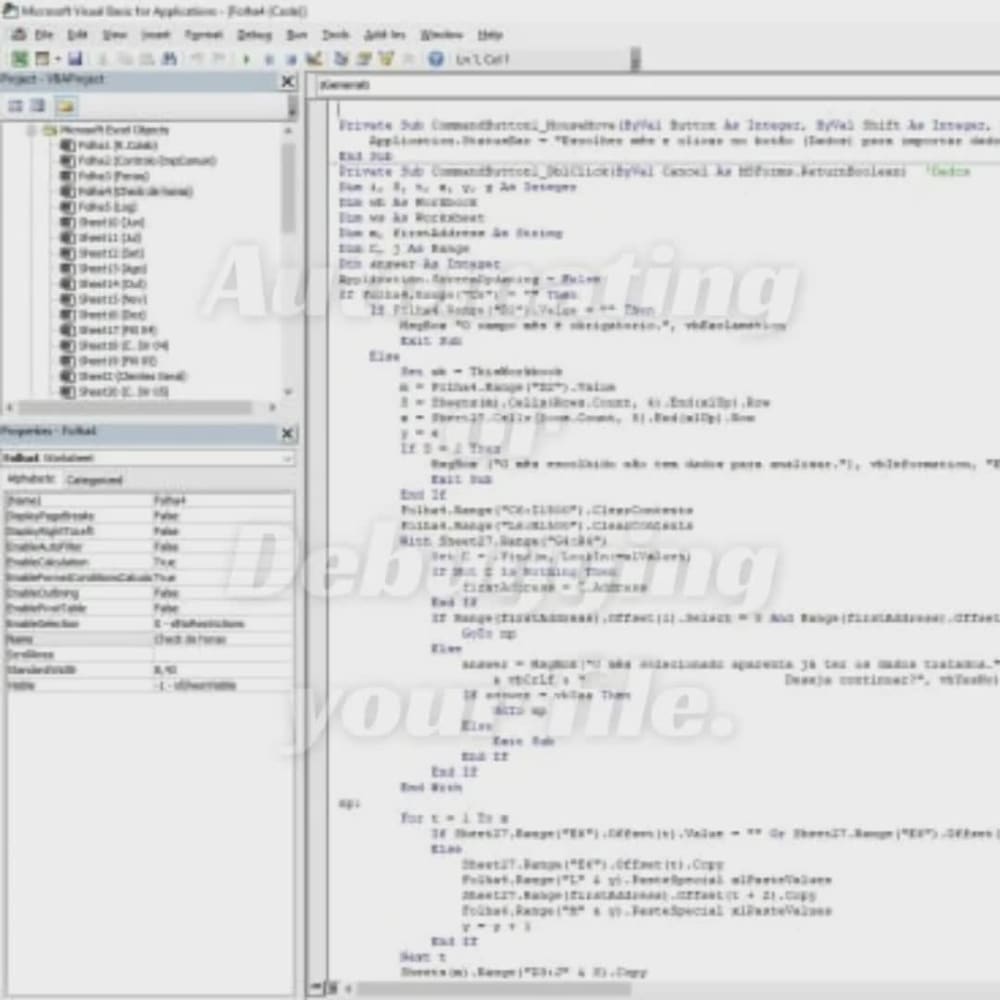Open the Debug menu
Image resolution: width=1000 pixels, height=1000 pixels.
pyautogui.click(x=254, y=34)
